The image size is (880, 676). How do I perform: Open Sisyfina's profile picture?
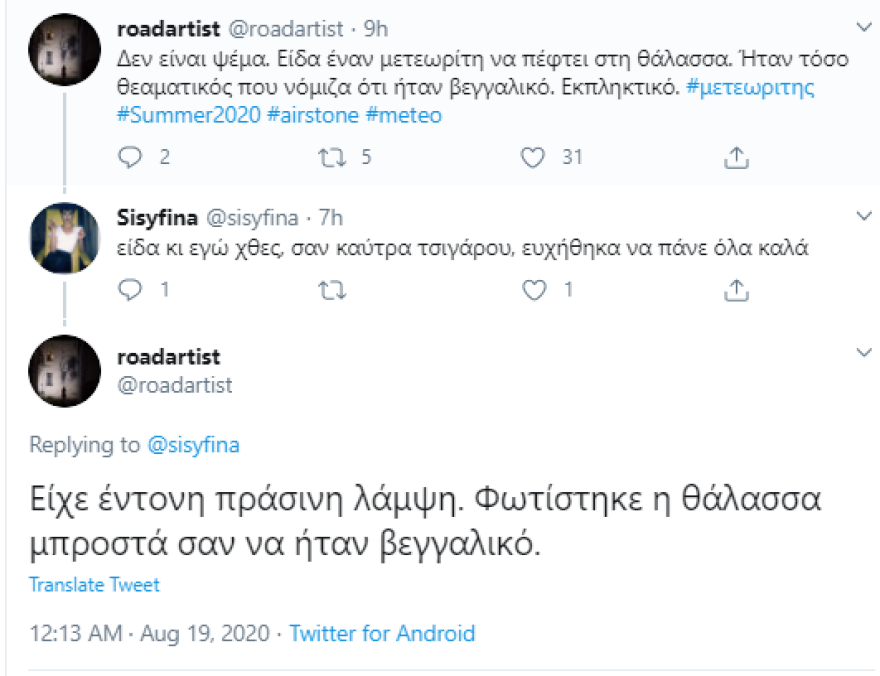tap(64, 237)
